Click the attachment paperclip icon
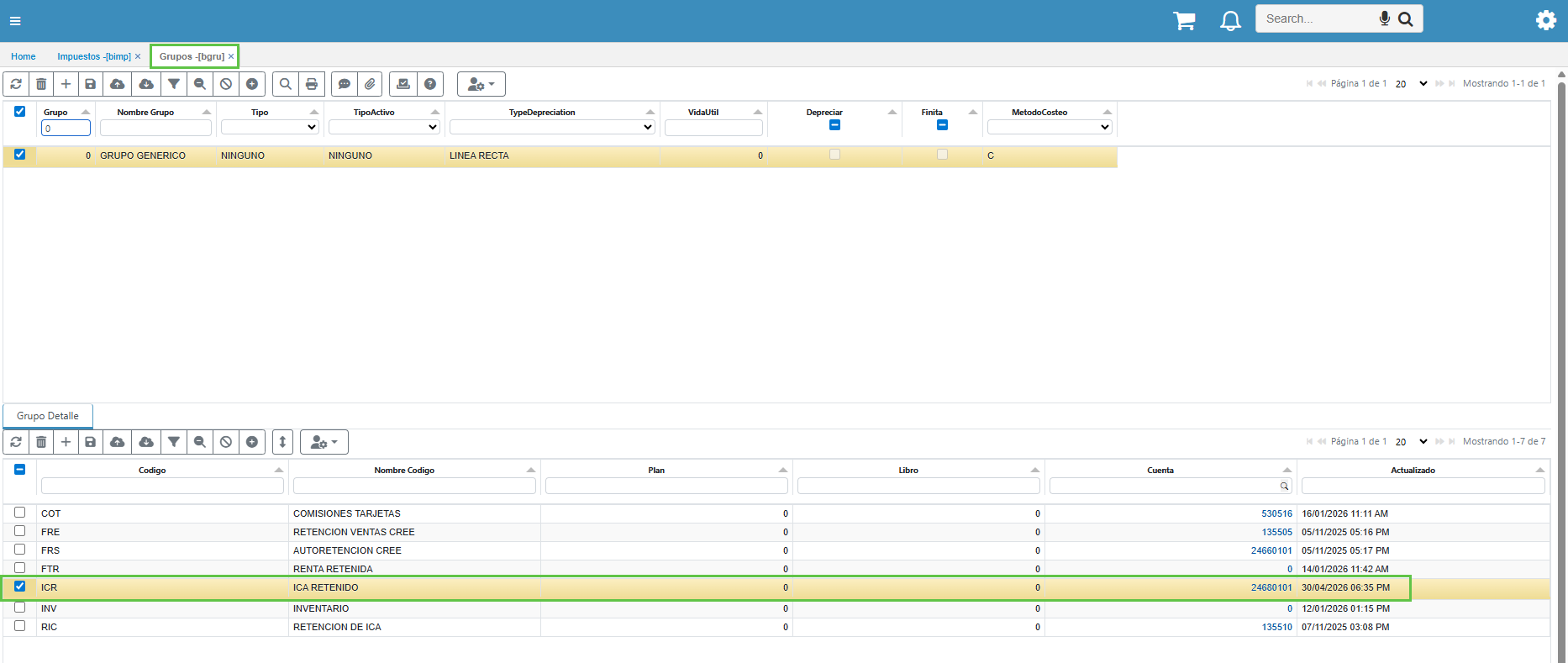The image size is (1568, 663). [370, 84]
